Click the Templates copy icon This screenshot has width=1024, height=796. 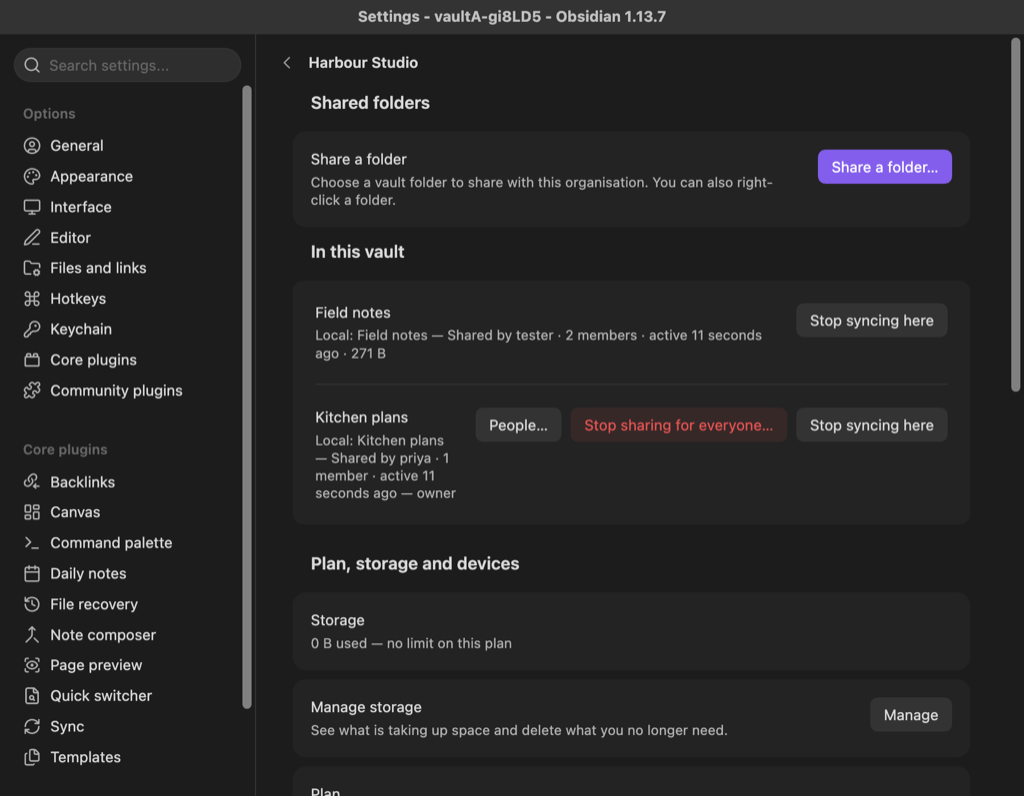tap(32, 757)
